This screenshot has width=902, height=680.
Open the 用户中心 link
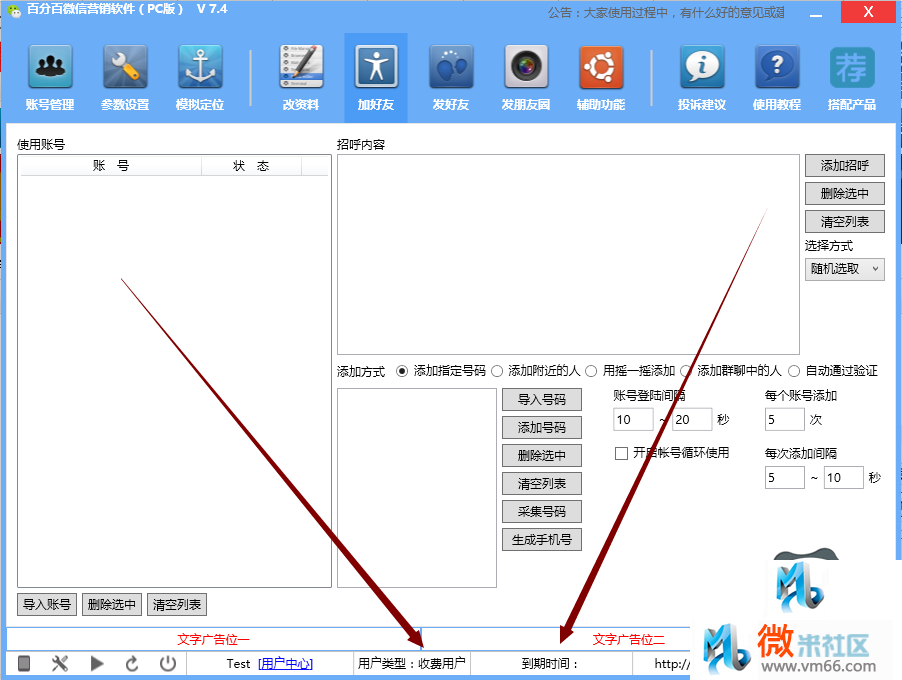[x=285, y=663]
